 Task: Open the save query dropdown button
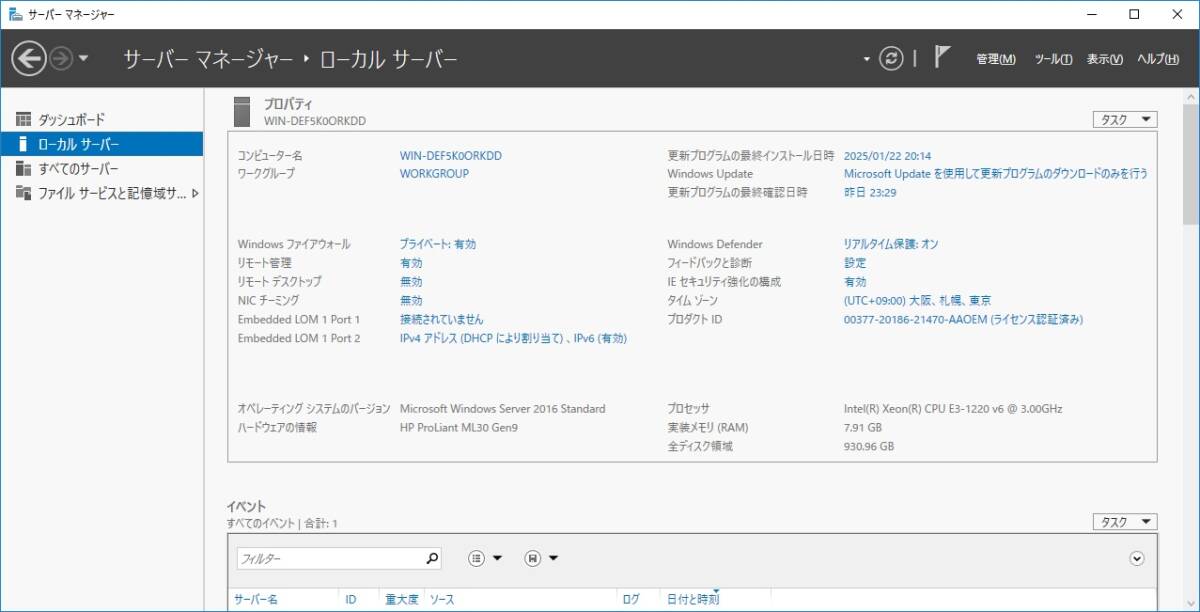[541, 558]
